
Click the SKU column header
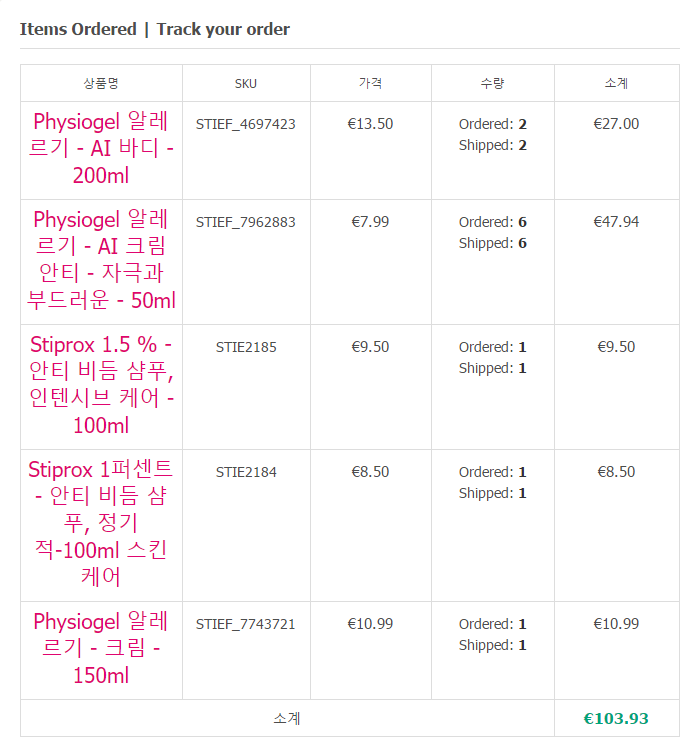246,83
